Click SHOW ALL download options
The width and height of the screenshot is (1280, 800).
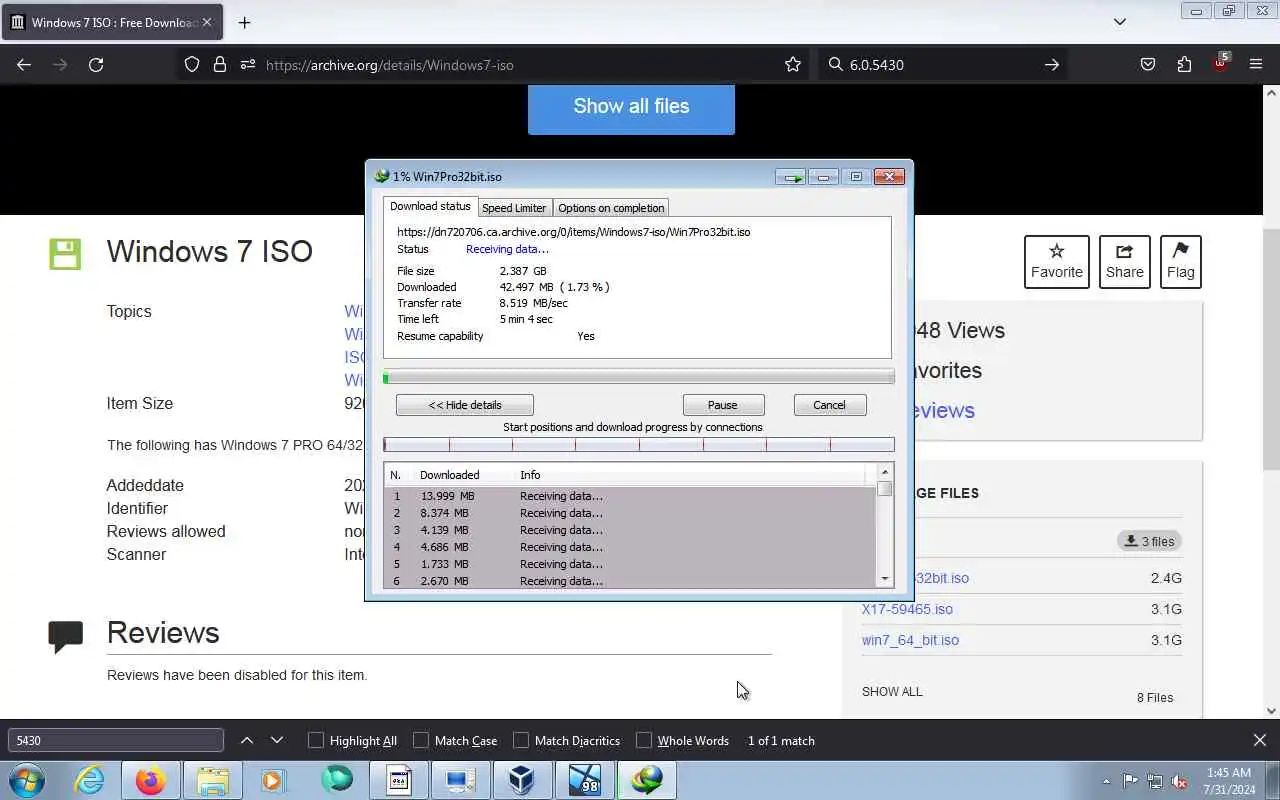892,691
